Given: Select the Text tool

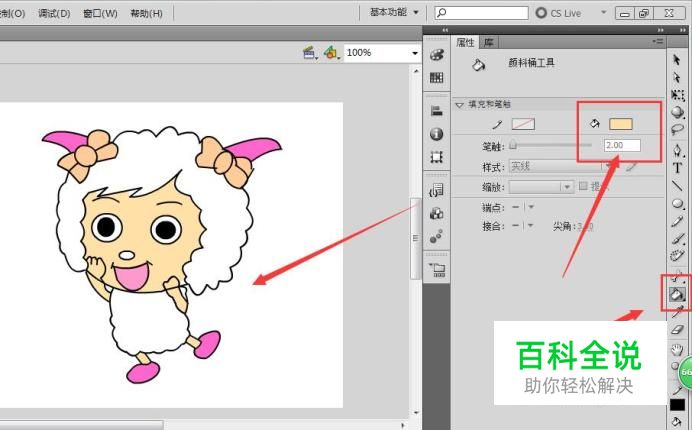Looking at the screenshot, I should (677, 168).
